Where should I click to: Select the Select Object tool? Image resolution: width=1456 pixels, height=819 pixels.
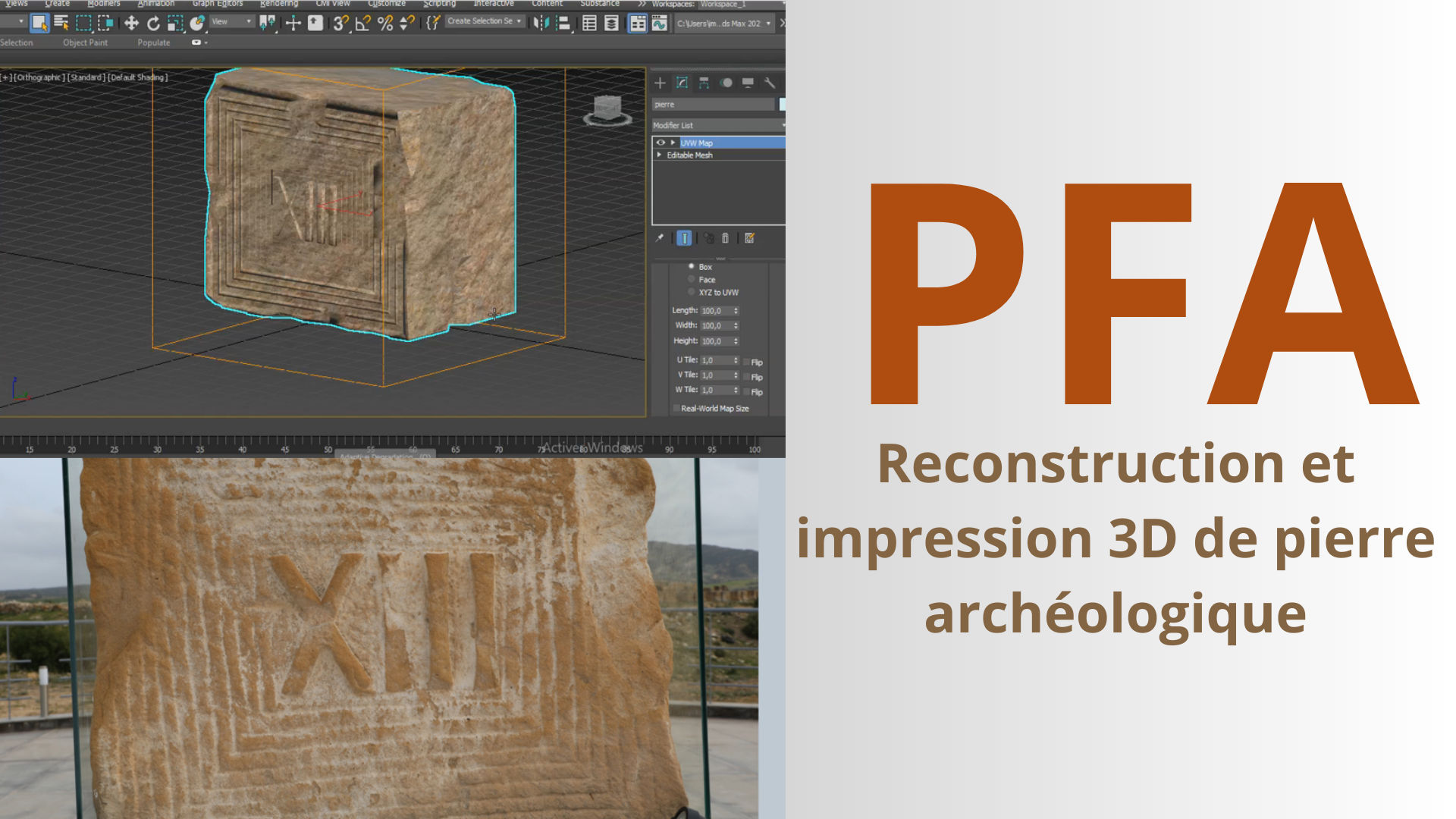(x=39, y=24)
